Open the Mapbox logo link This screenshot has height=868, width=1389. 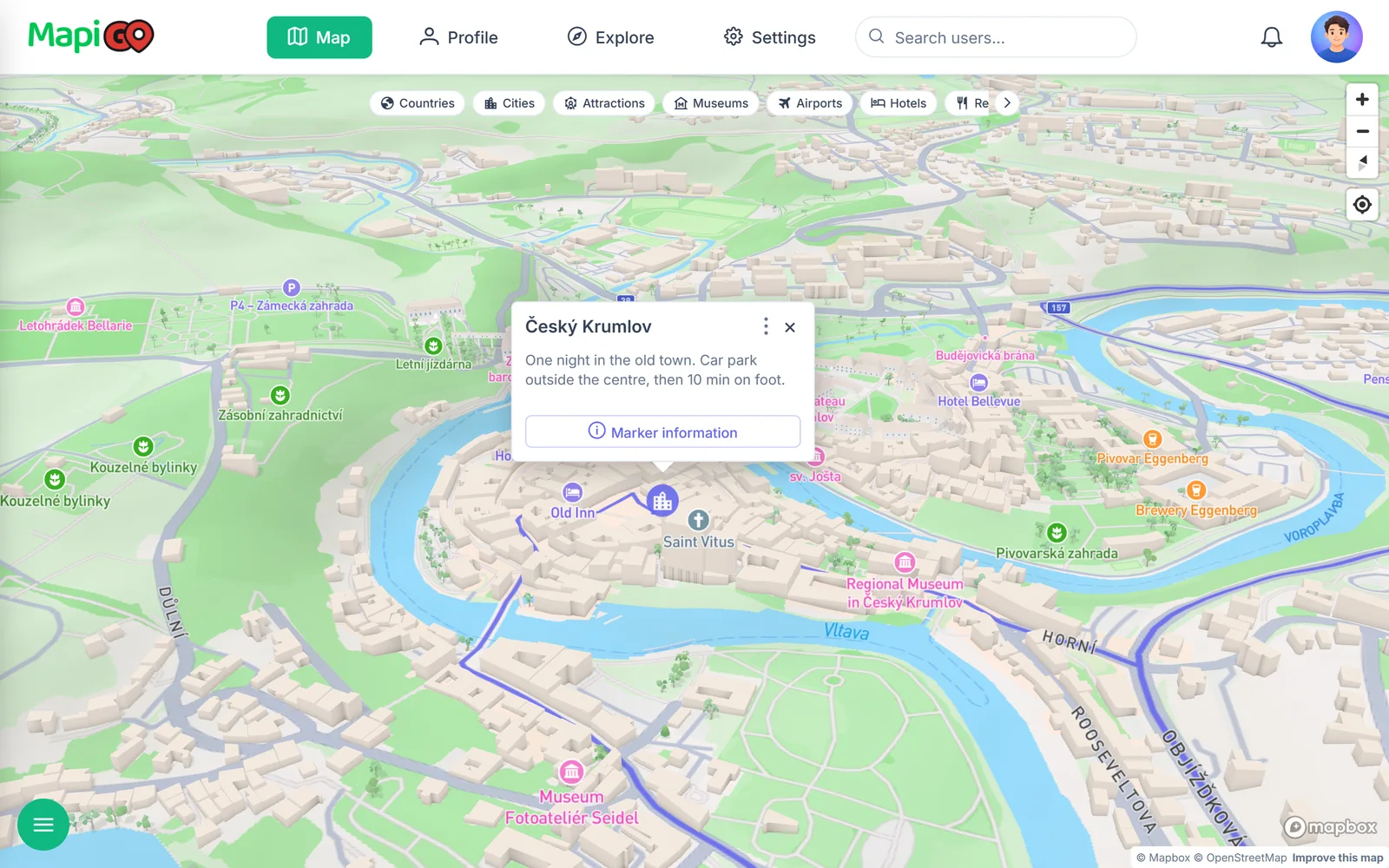tap(1331, 827)
